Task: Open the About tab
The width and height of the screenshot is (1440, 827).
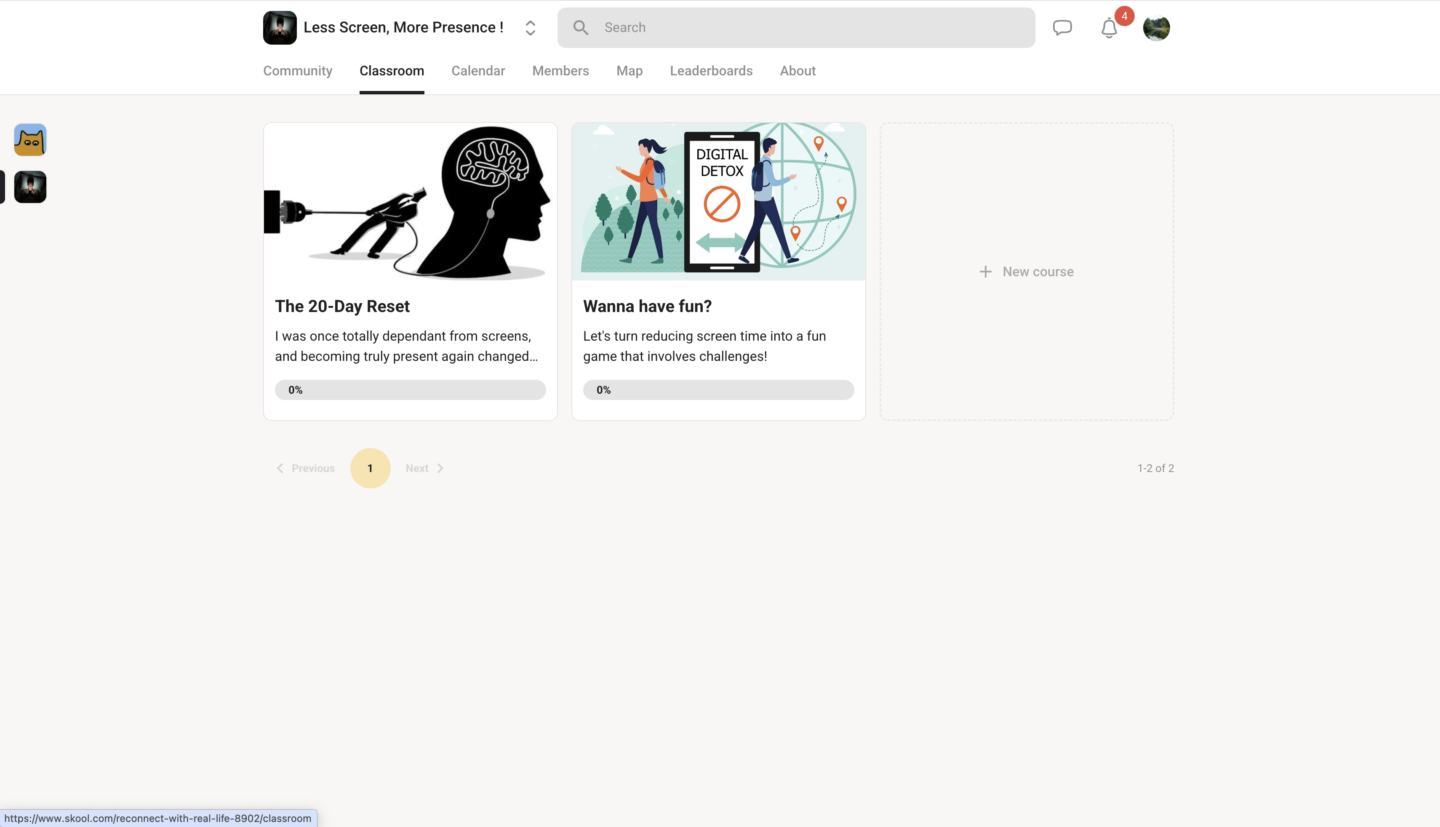Action: (x=798, y=71)
